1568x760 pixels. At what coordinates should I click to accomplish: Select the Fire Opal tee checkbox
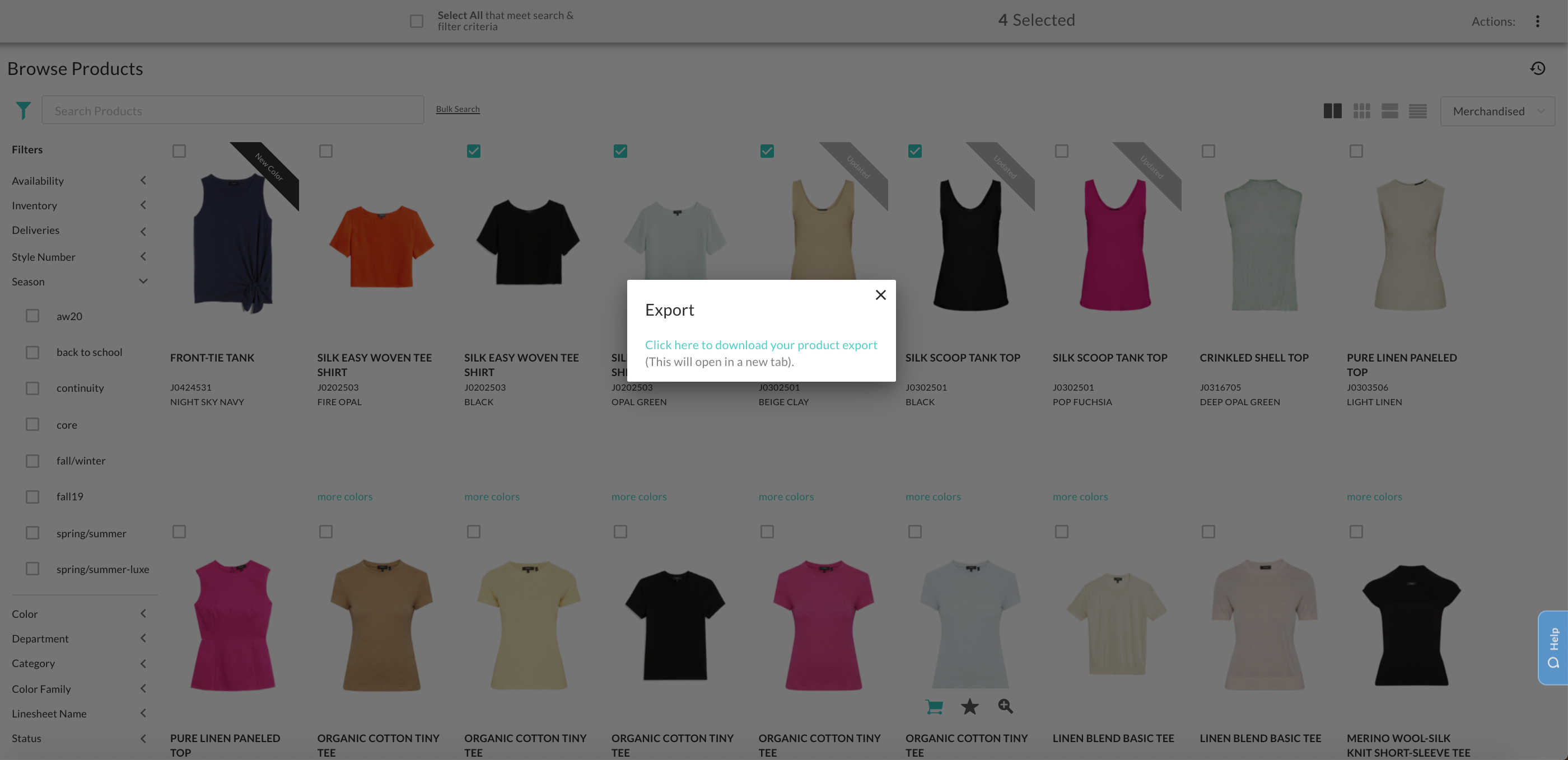[x=326, y=151]
